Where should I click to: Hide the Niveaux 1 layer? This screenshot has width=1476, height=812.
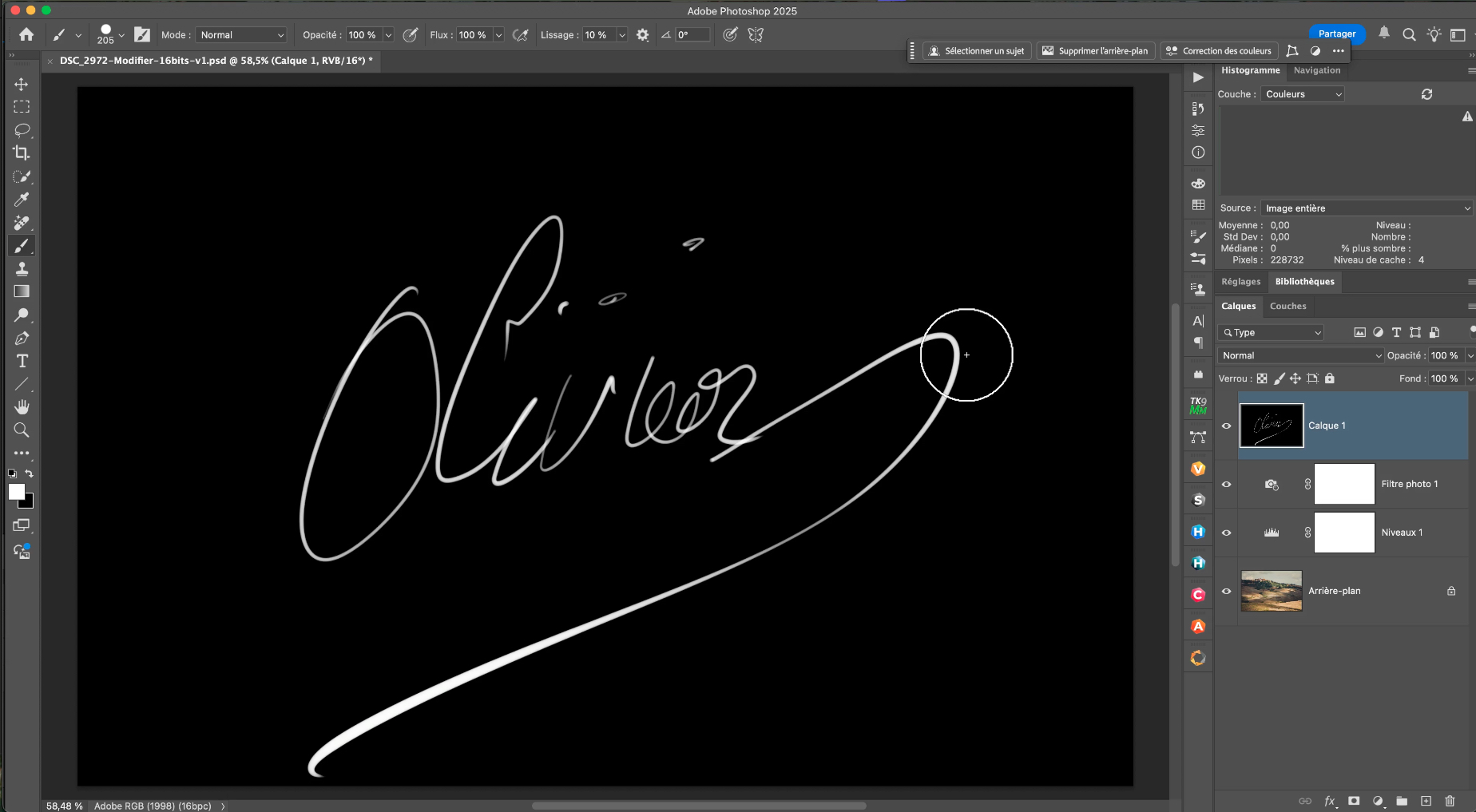[1226, 533]
